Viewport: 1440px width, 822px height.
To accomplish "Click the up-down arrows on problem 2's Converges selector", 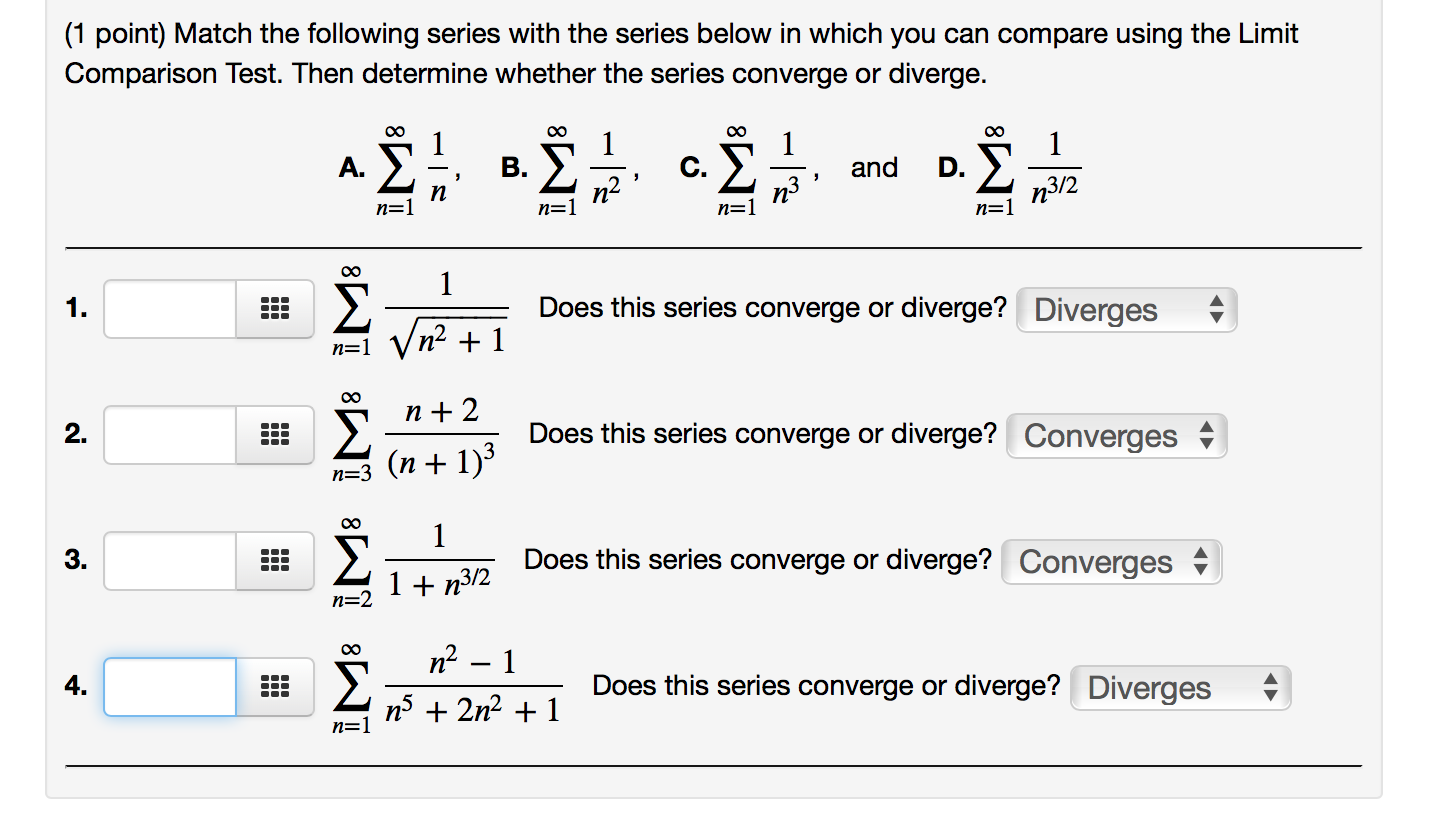I will [1208, 435].
